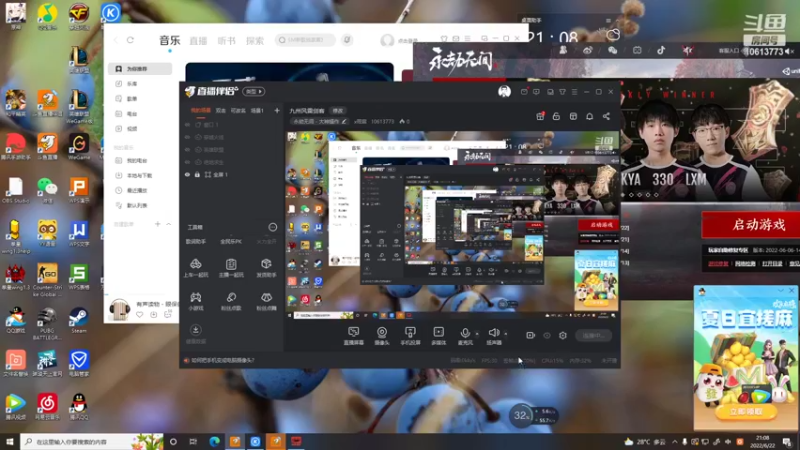
Task: Open stream settings gear icon
Action: coord(563,335)
